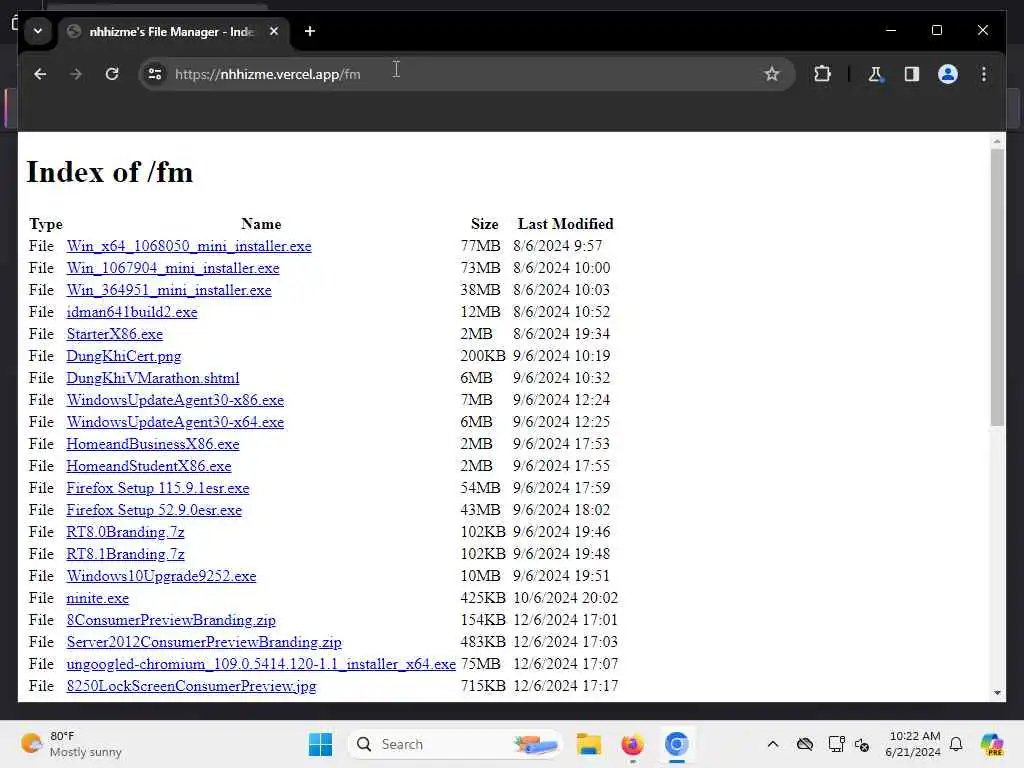Switch to Chromium in the taskbar

(677, 744)
